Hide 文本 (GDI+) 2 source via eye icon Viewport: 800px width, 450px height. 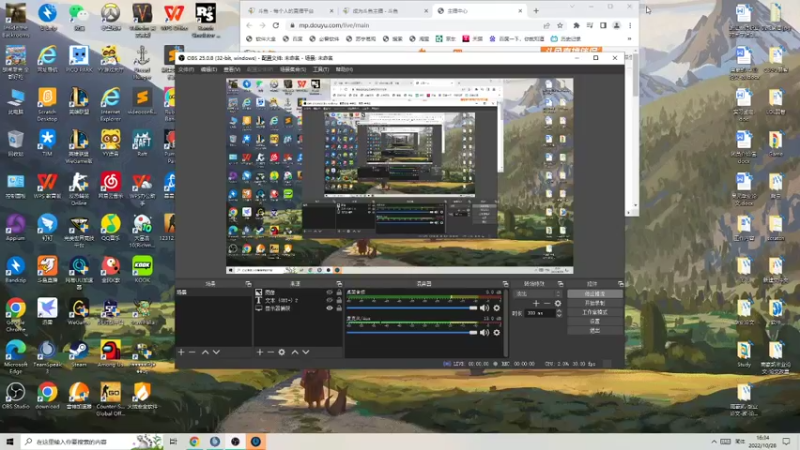tap(329, 300)
